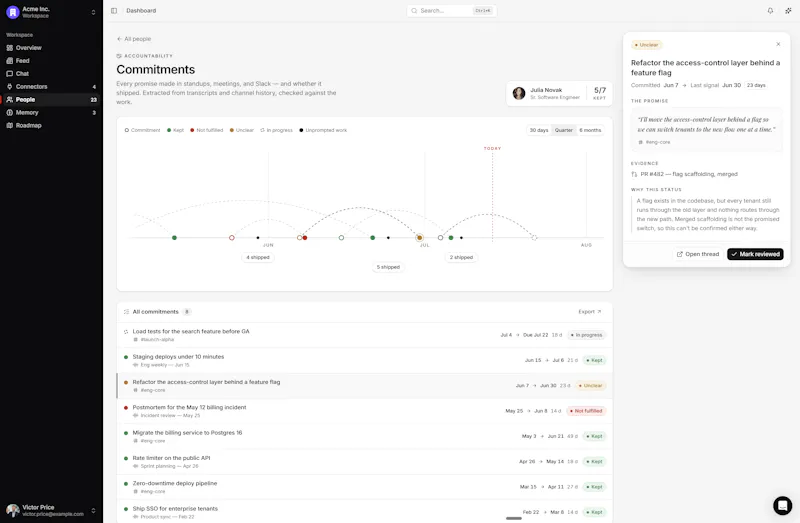Open Zero-downtime deploy pipeline row
The height and width of the screenshot is (523, 800).
pos(364,487)
